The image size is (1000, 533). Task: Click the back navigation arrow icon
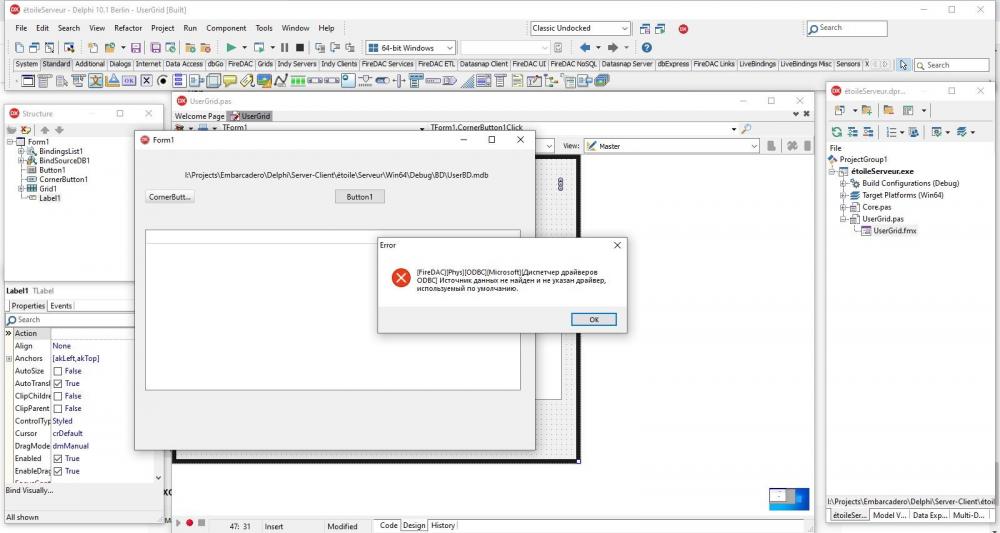tap(585, 48)
